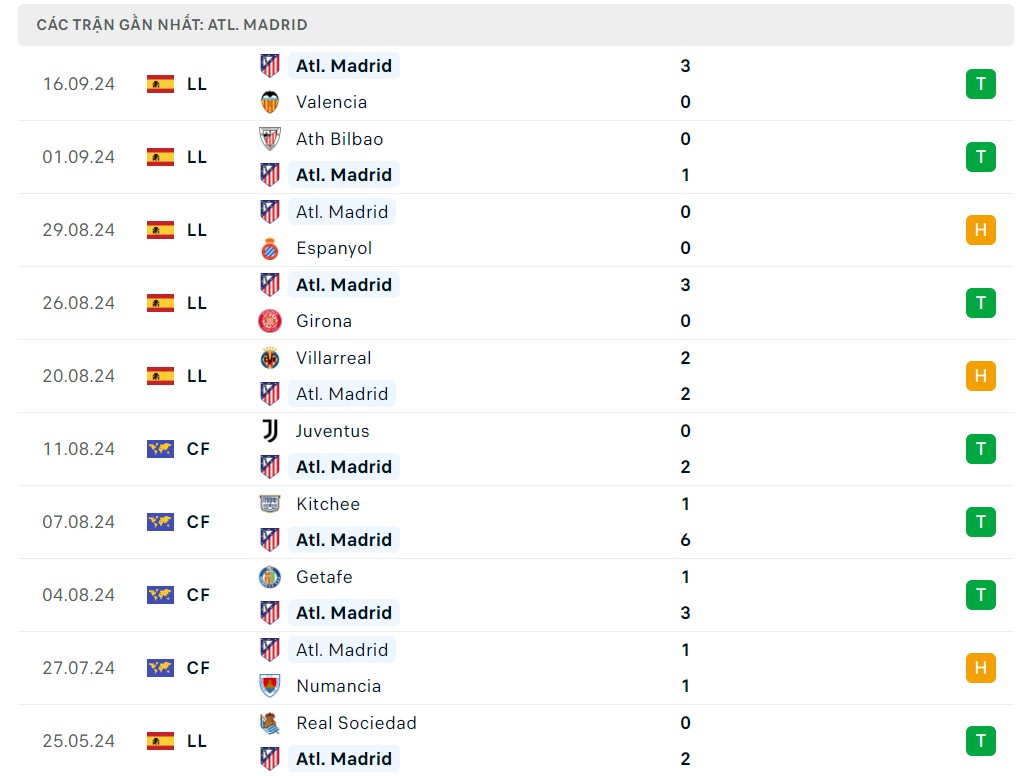The height and width of the screenshot is (776, 1027).
Task: Select the Numancia team badge
Action: pos(269,686)
